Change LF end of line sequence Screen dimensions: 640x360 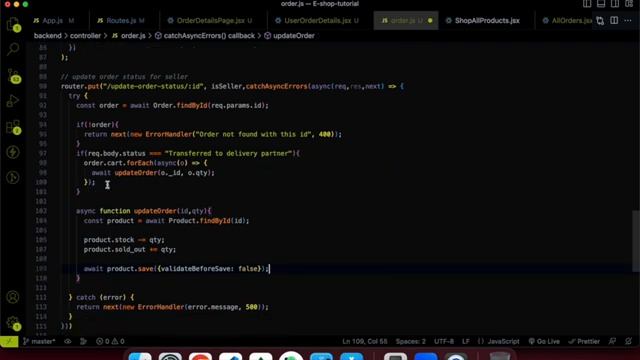tap(466, 342)
